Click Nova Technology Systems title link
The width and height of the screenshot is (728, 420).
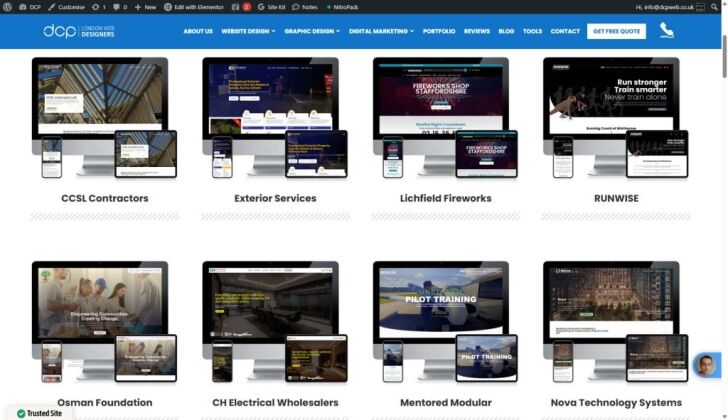[616, 402]
